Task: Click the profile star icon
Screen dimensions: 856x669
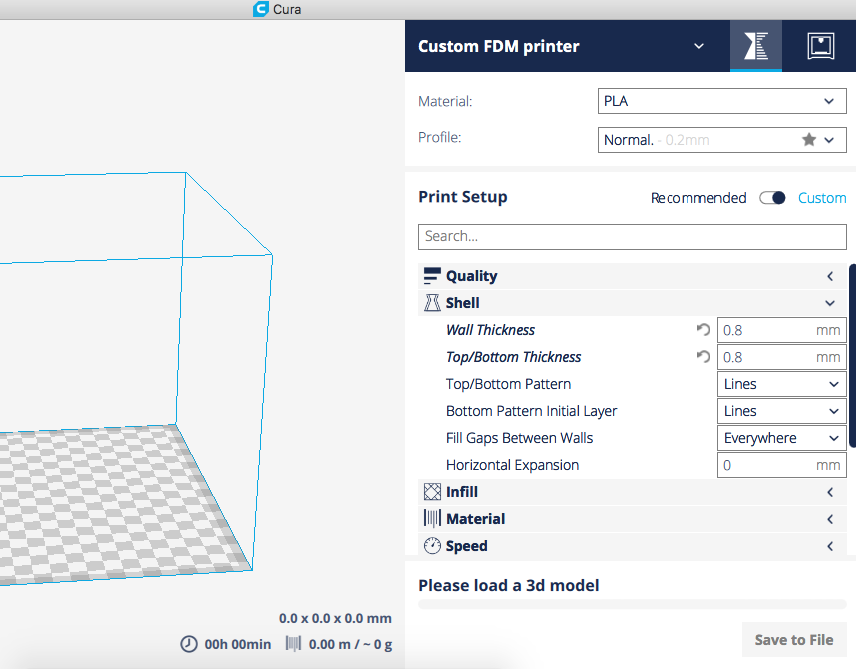Action: [x=809, y=140]
